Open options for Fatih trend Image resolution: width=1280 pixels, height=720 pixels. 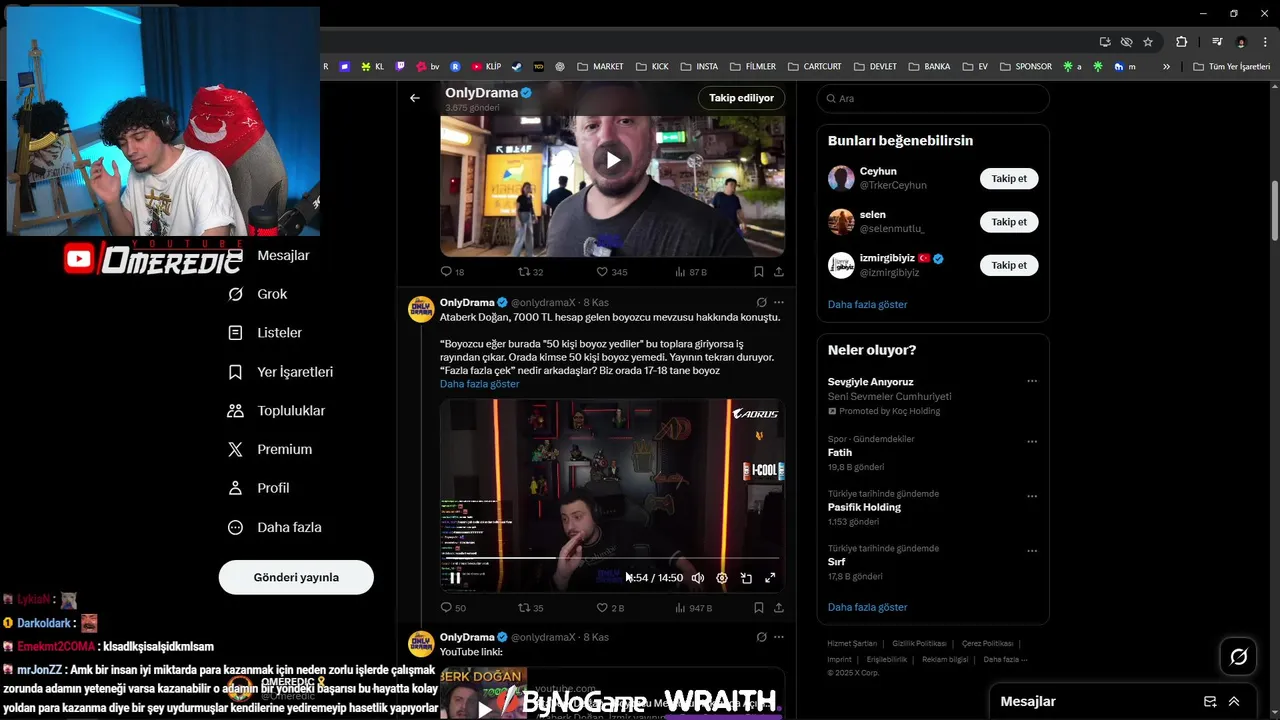(1032, 441)
